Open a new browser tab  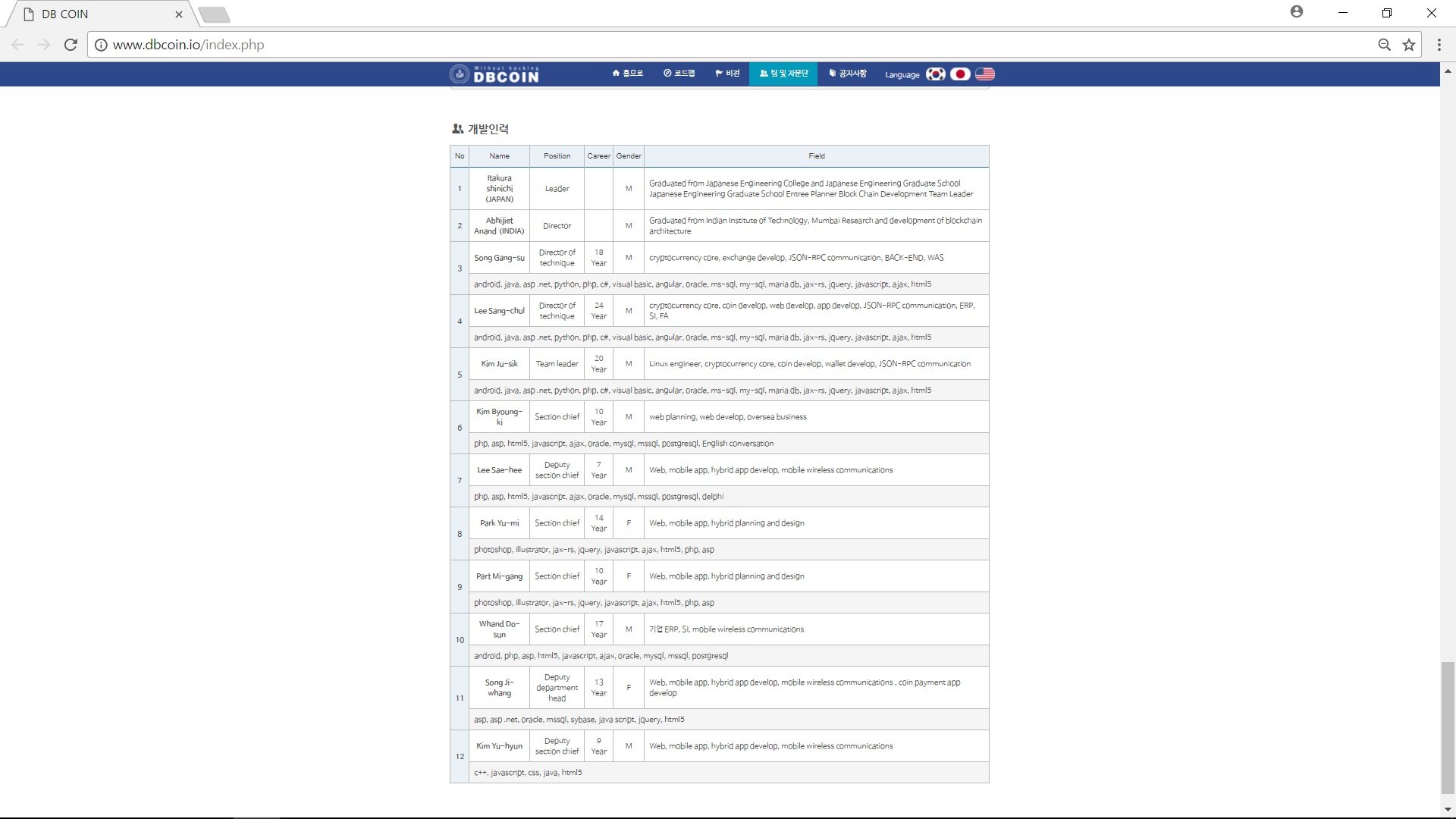coord(215,14)
